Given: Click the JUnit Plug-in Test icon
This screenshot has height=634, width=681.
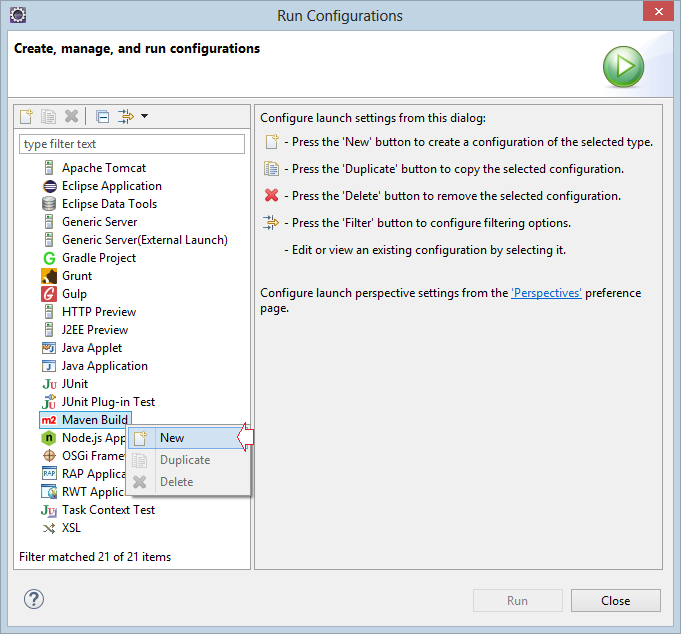Looking at the screenshot, I should pyautogui.click(x=49, y=402).
